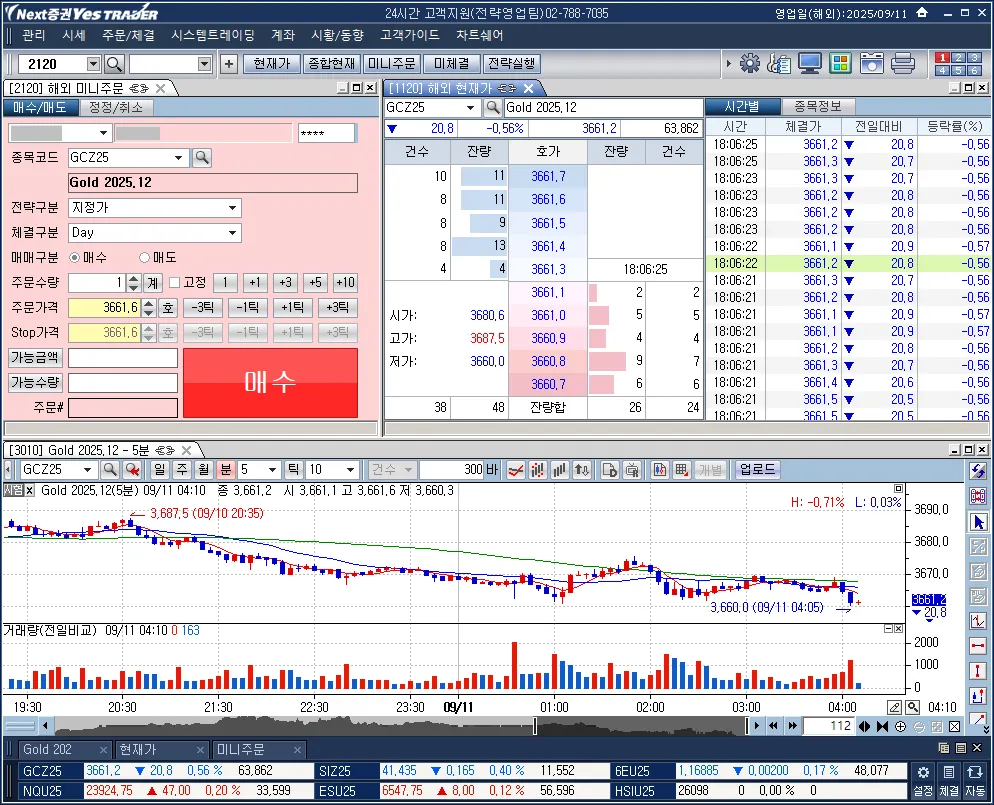
Task: Click the monitor icon in the top toolbar
Action: pyautogui.click(x=810, y=63)
